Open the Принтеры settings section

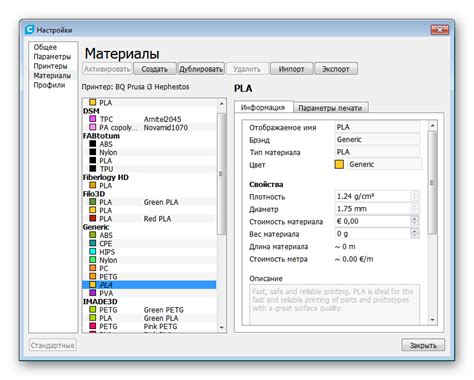tap(50, 66)
